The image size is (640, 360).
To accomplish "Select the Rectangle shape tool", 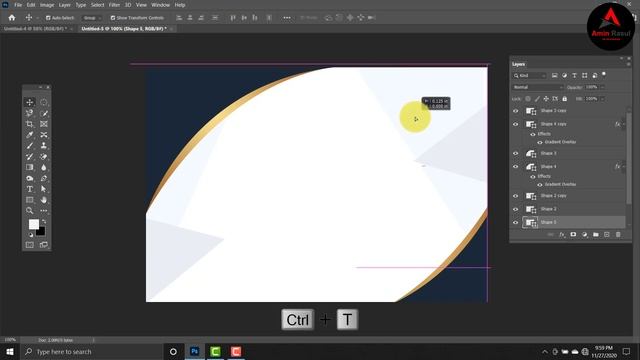I will (x=29, y=200).
